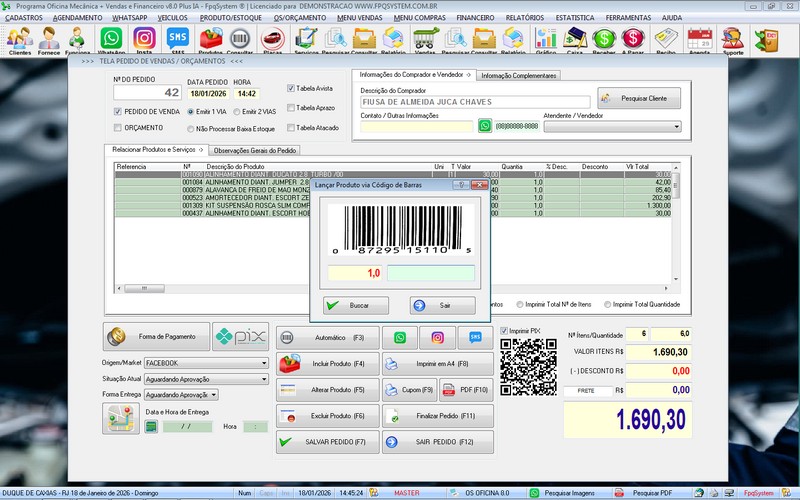Click the green WhatsApp icon beside the contact field
This screenshot has width=800, height=500.
tap(485, 127)
